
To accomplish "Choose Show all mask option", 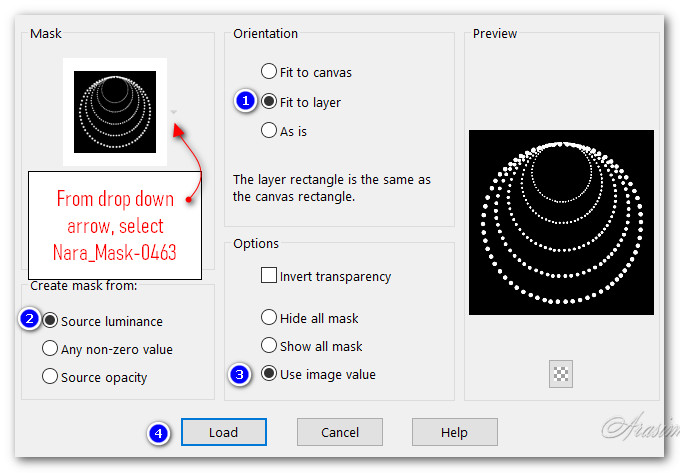I will click(269, 346).
